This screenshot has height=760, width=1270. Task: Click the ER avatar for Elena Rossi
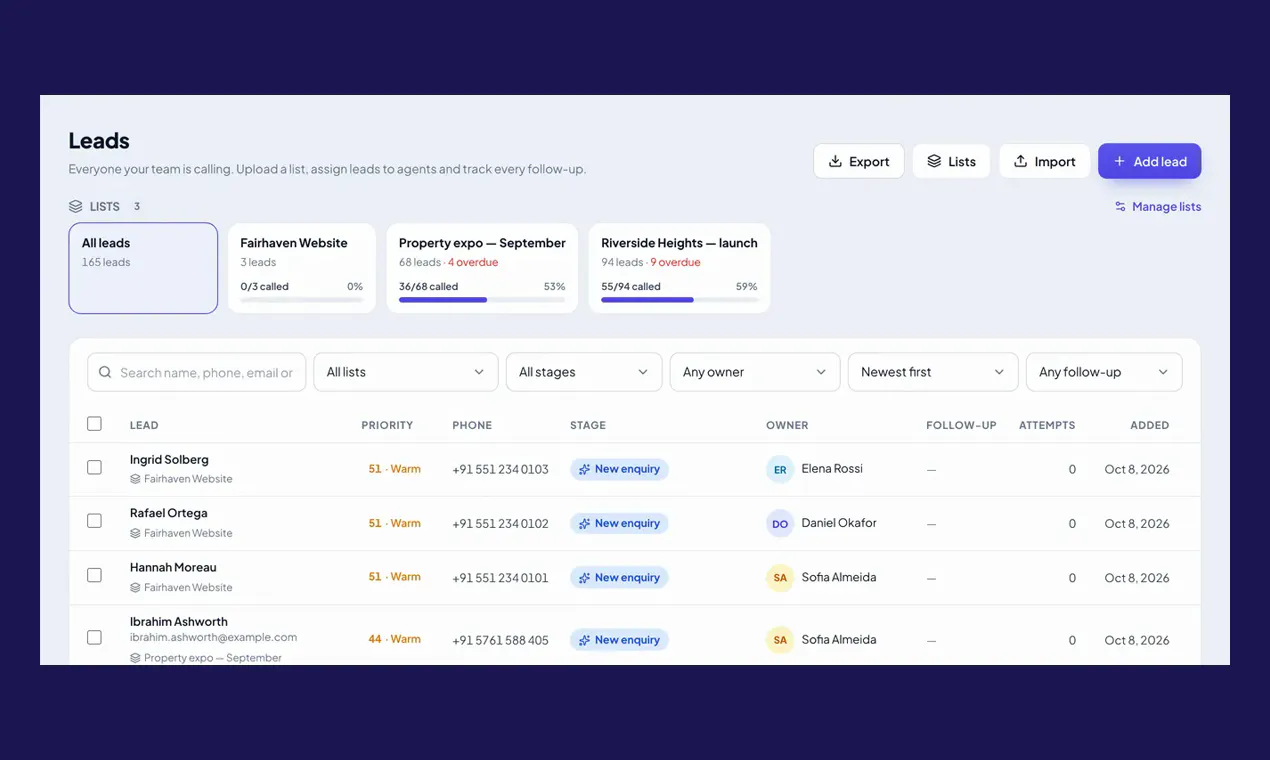click(780, 469)
